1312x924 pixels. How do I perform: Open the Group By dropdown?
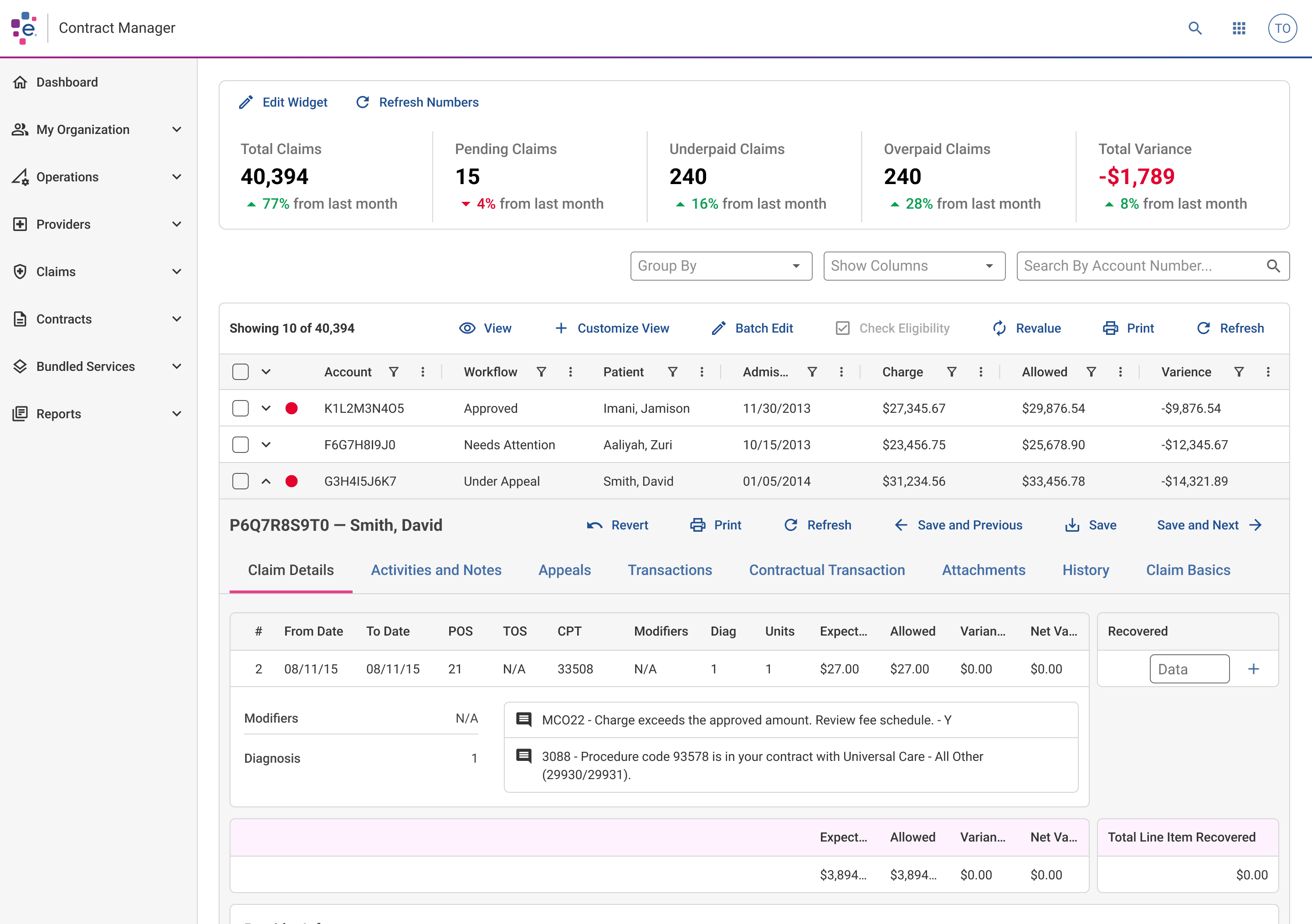click(x=721, y=266)
